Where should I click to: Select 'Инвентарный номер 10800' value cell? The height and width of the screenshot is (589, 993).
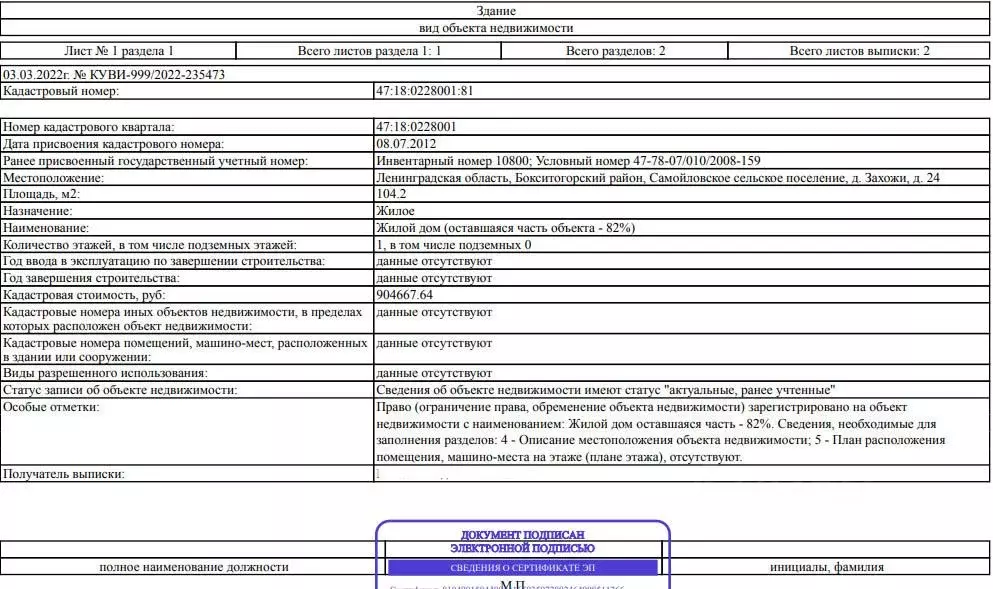pyautogui.click(x=681, y=161)
